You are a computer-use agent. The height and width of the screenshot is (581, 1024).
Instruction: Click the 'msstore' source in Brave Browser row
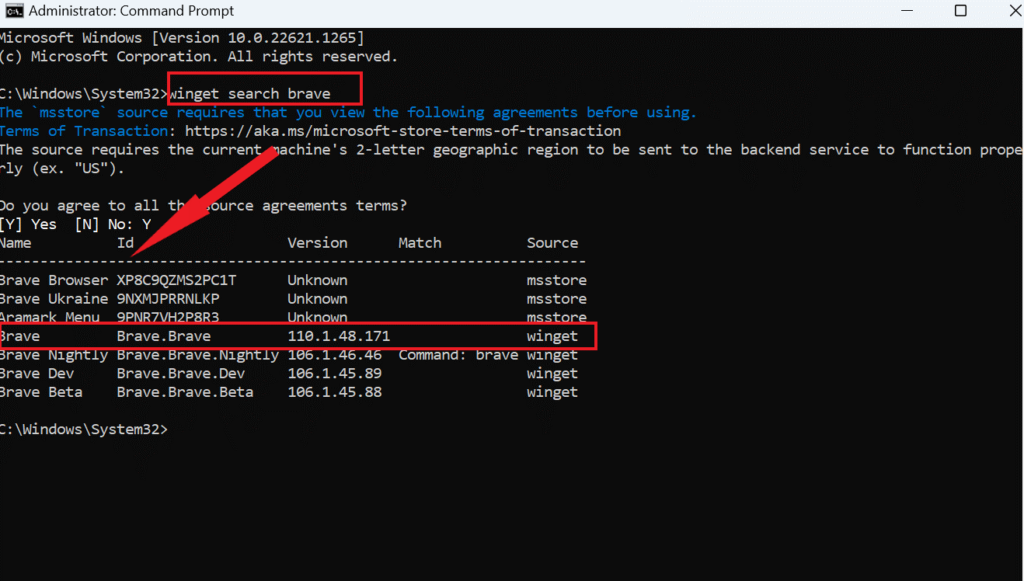click(557, 280)
